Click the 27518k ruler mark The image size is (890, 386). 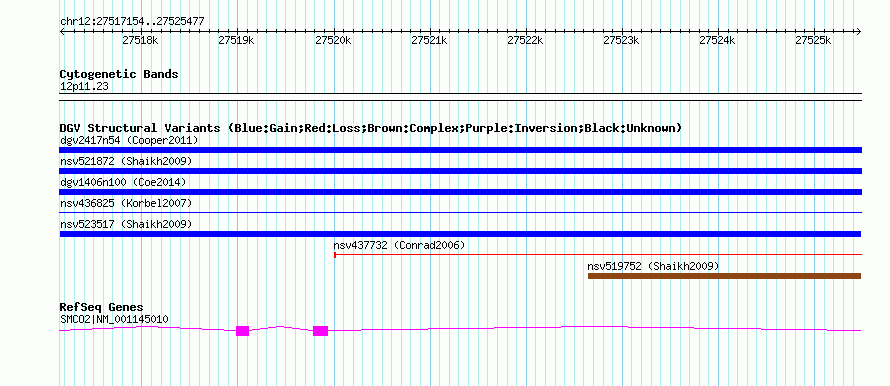[x=141, y=40]
